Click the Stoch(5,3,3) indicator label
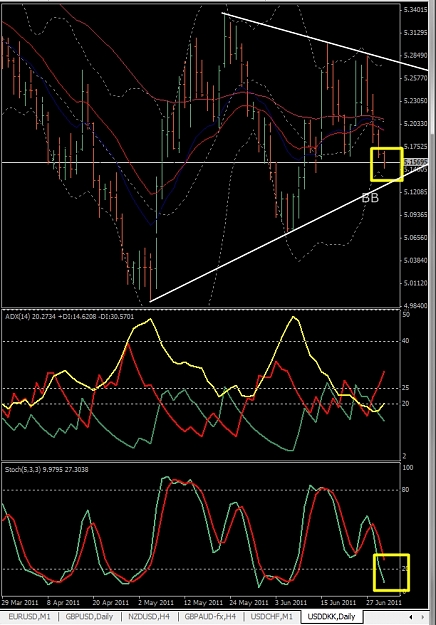The height and width of the screenshot is (625, 436). pos(47,470)
